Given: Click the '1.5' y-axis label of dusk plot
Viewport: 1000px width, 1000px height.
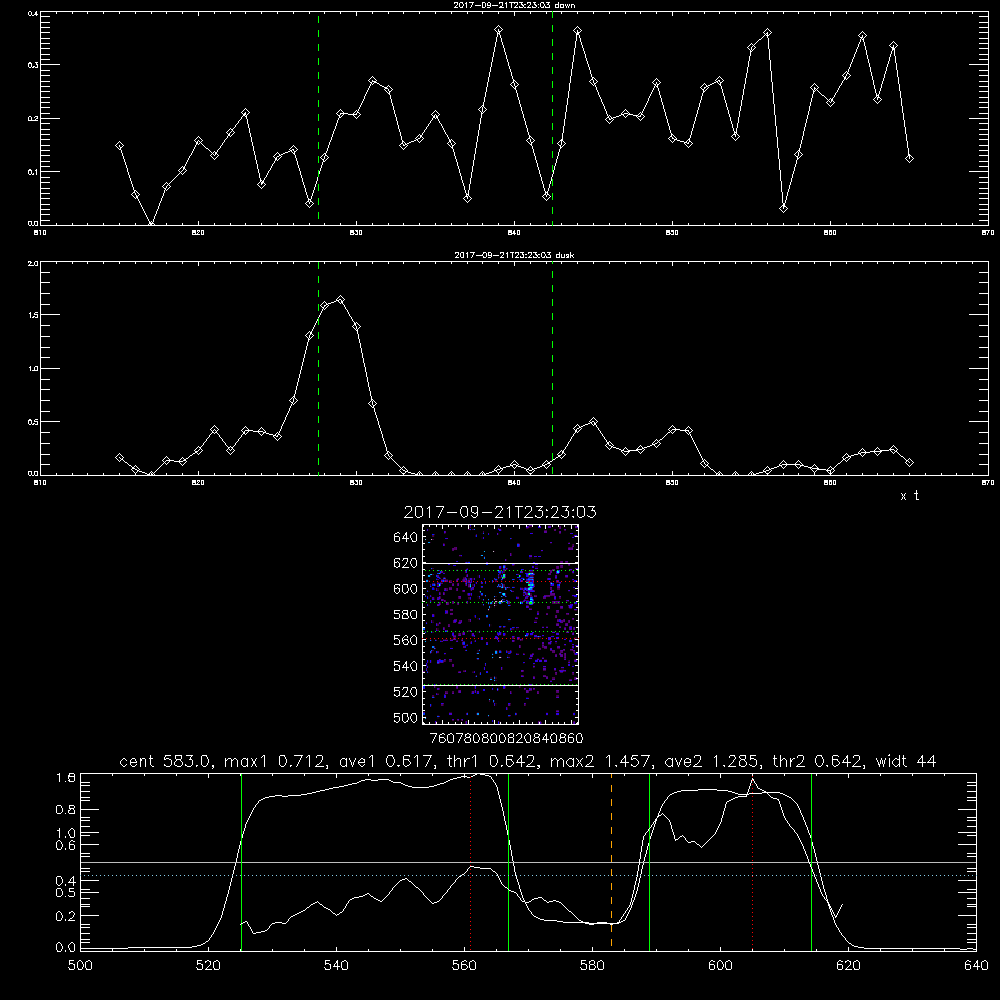Looking at the screenshot, I should coord(34,315).
